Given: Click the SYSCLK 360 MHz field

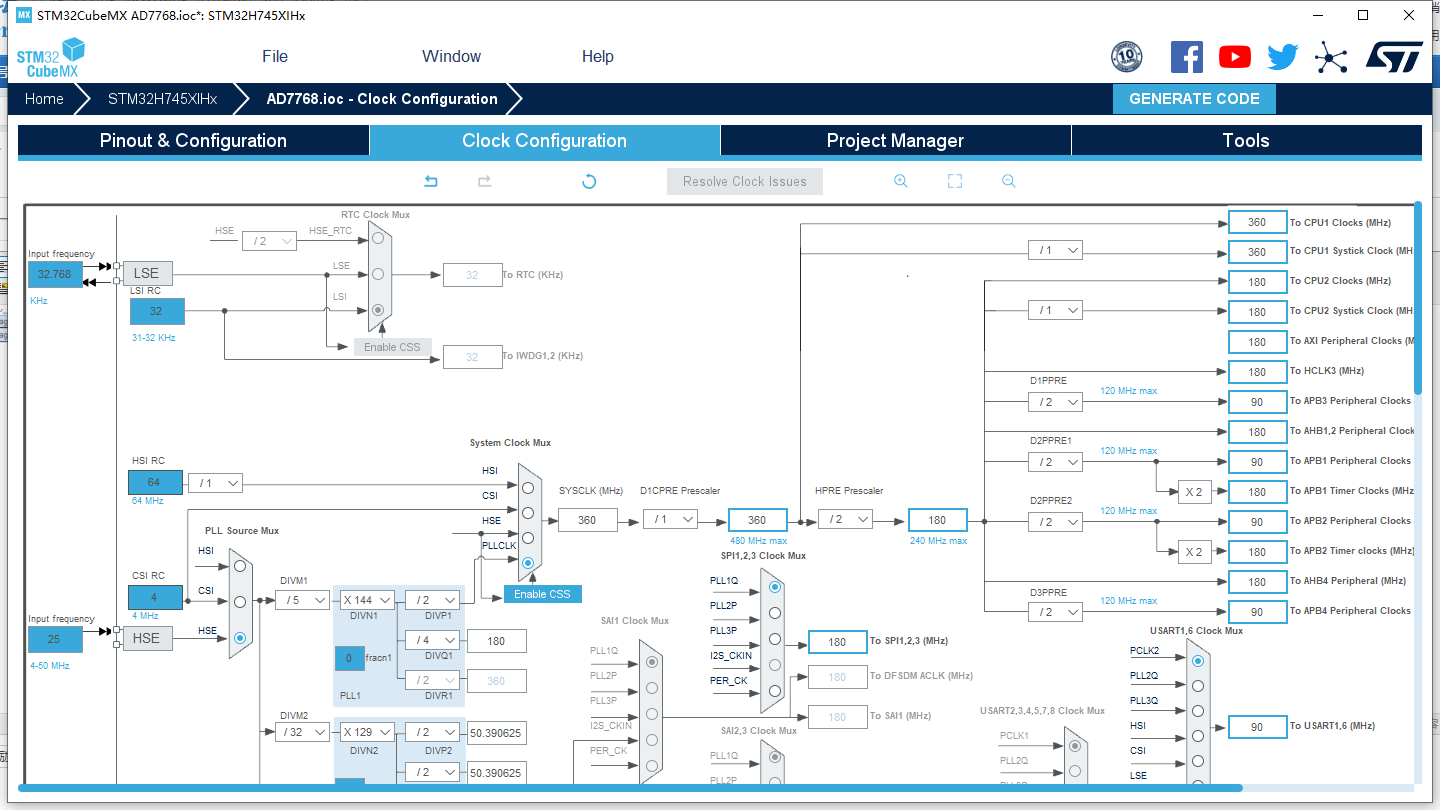Looking at the screenshot, I should point(587,520).
